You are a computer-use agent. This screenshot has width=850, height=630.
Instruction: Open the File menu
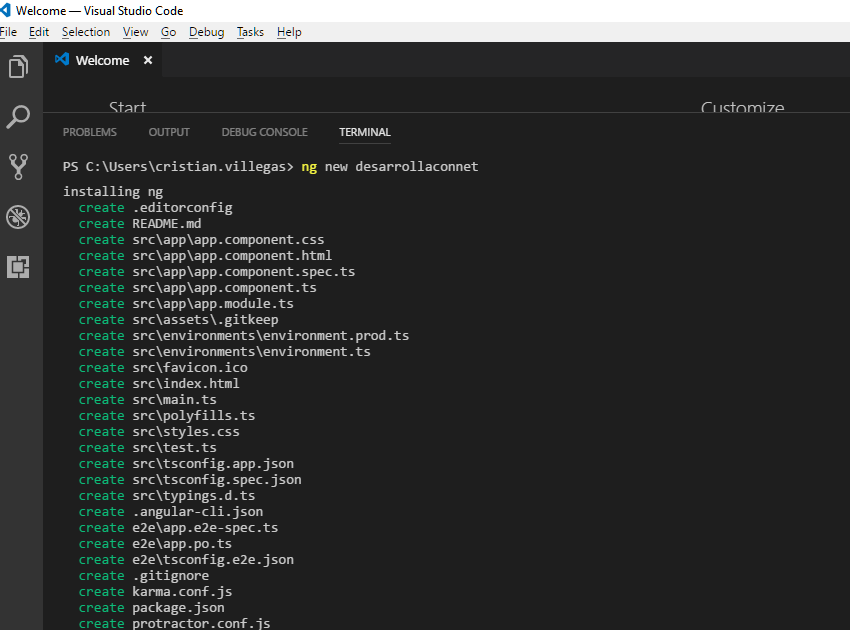coord(9,31)
